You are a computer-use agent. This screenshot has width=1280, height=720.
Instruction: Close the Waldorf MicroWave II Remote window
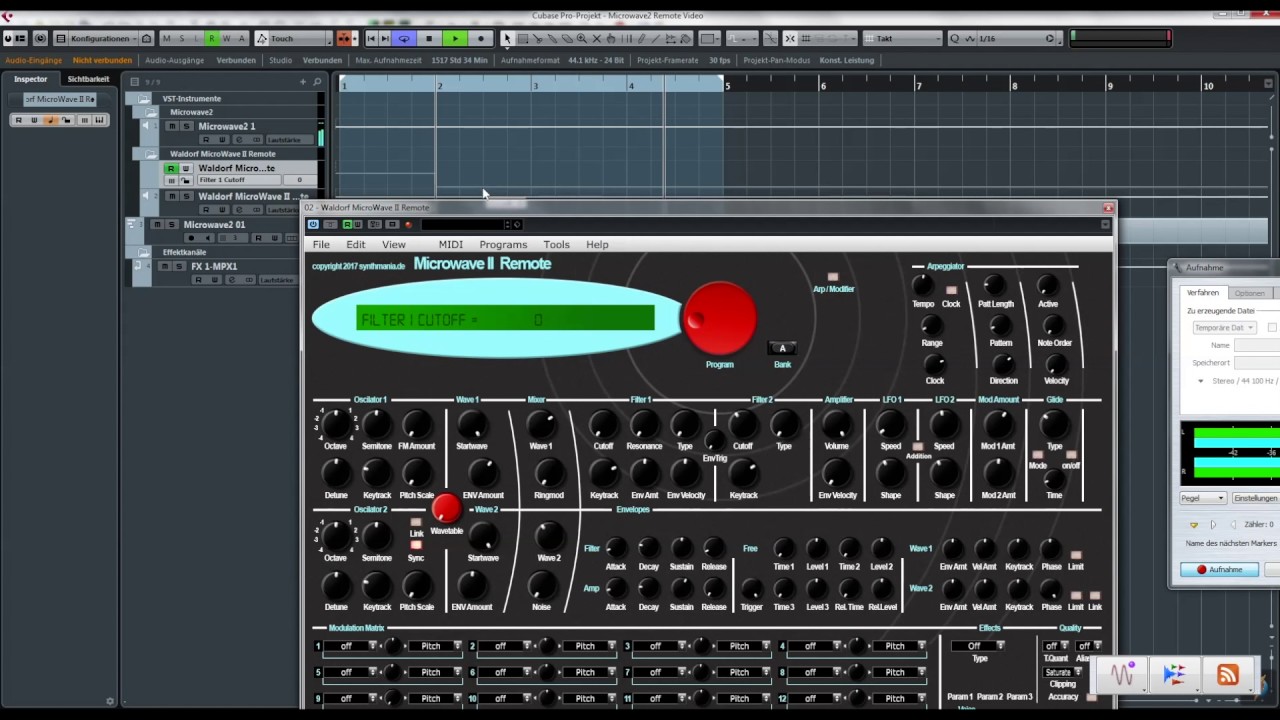1108,208
